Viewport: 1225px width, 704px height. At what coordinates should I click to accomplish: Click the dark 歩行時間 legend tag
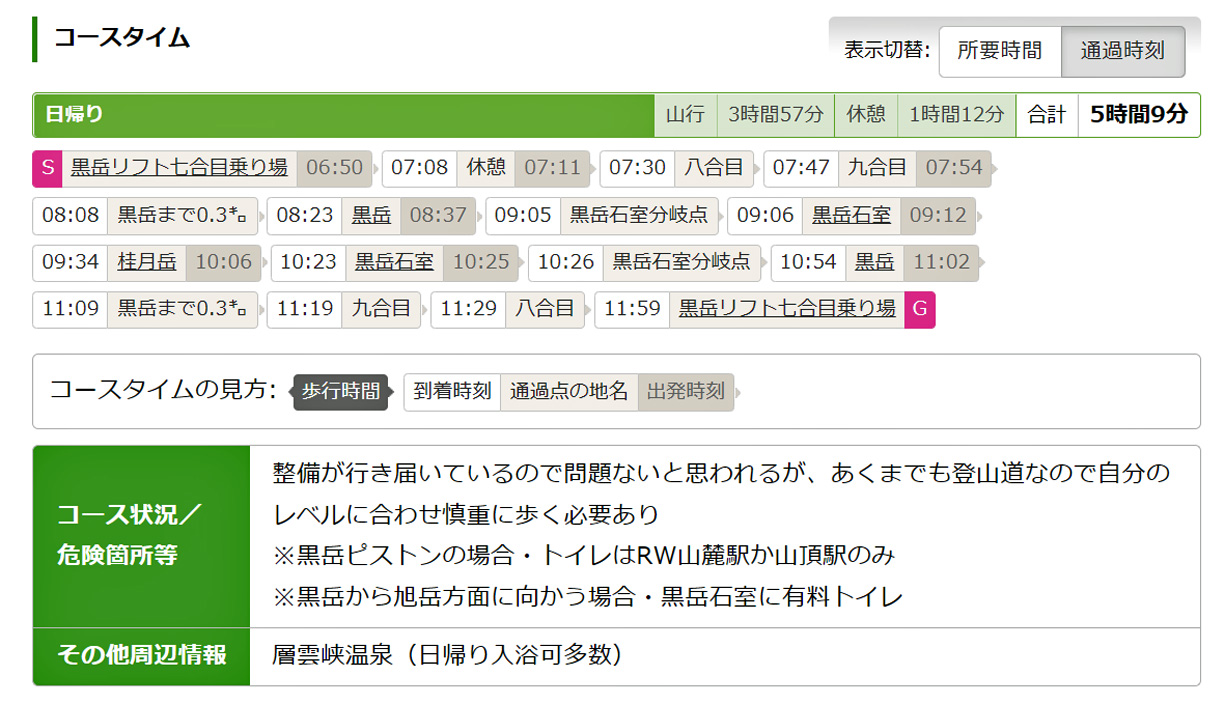click(340, 392)
